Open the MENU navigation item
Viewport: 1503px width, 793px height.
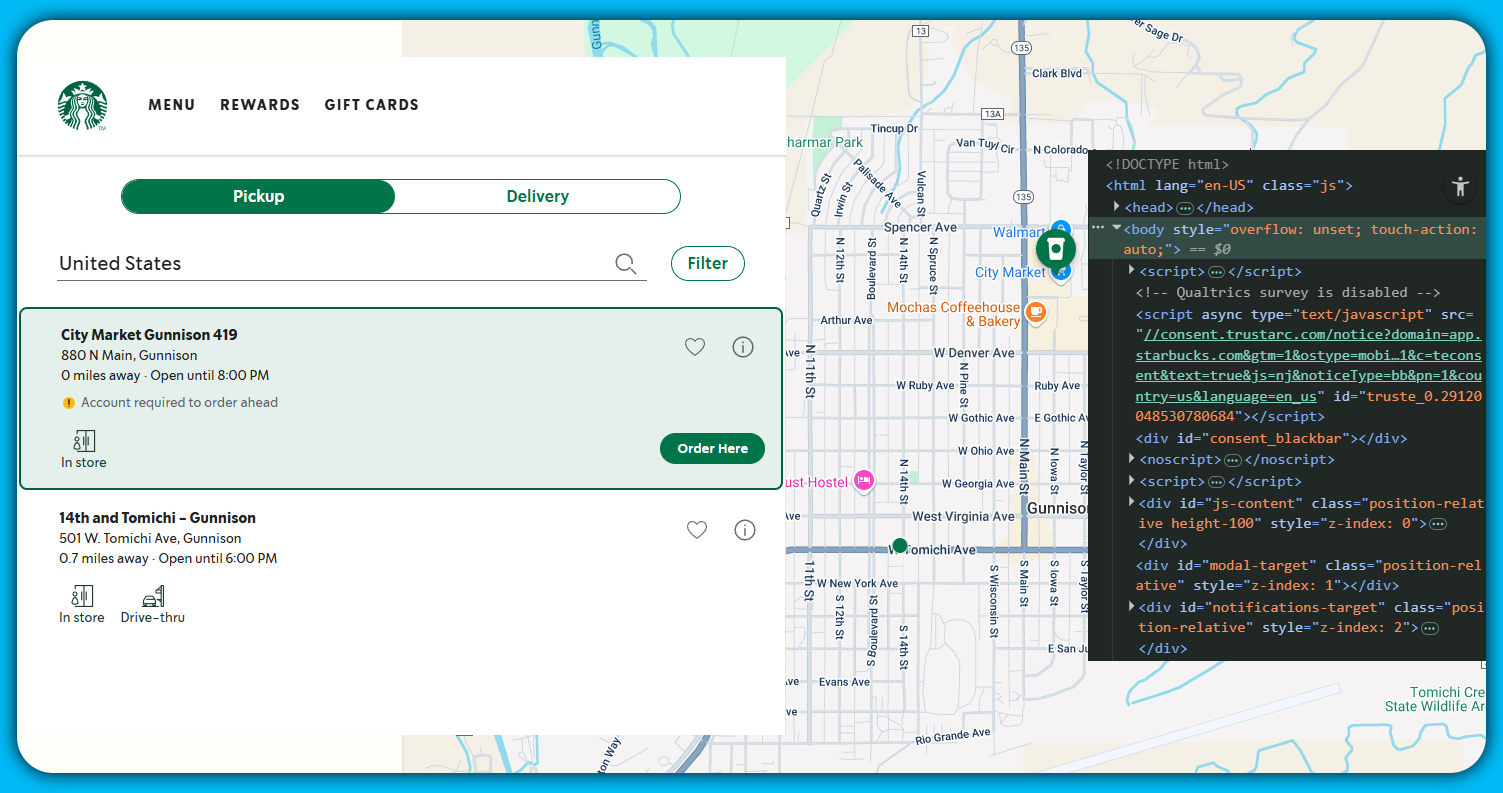[172, 105]
